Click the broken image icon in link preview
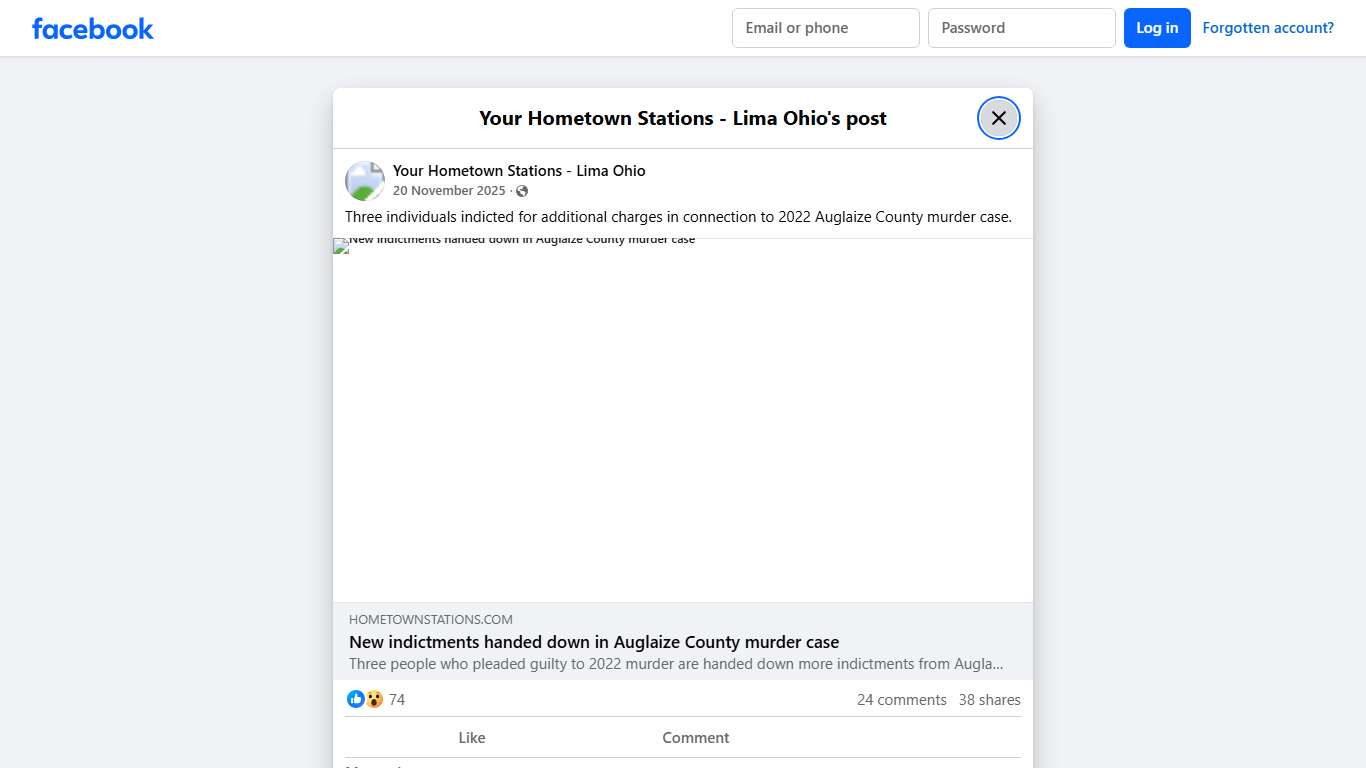The height and width of the screenshot is (768, 1366). (341, 246)
